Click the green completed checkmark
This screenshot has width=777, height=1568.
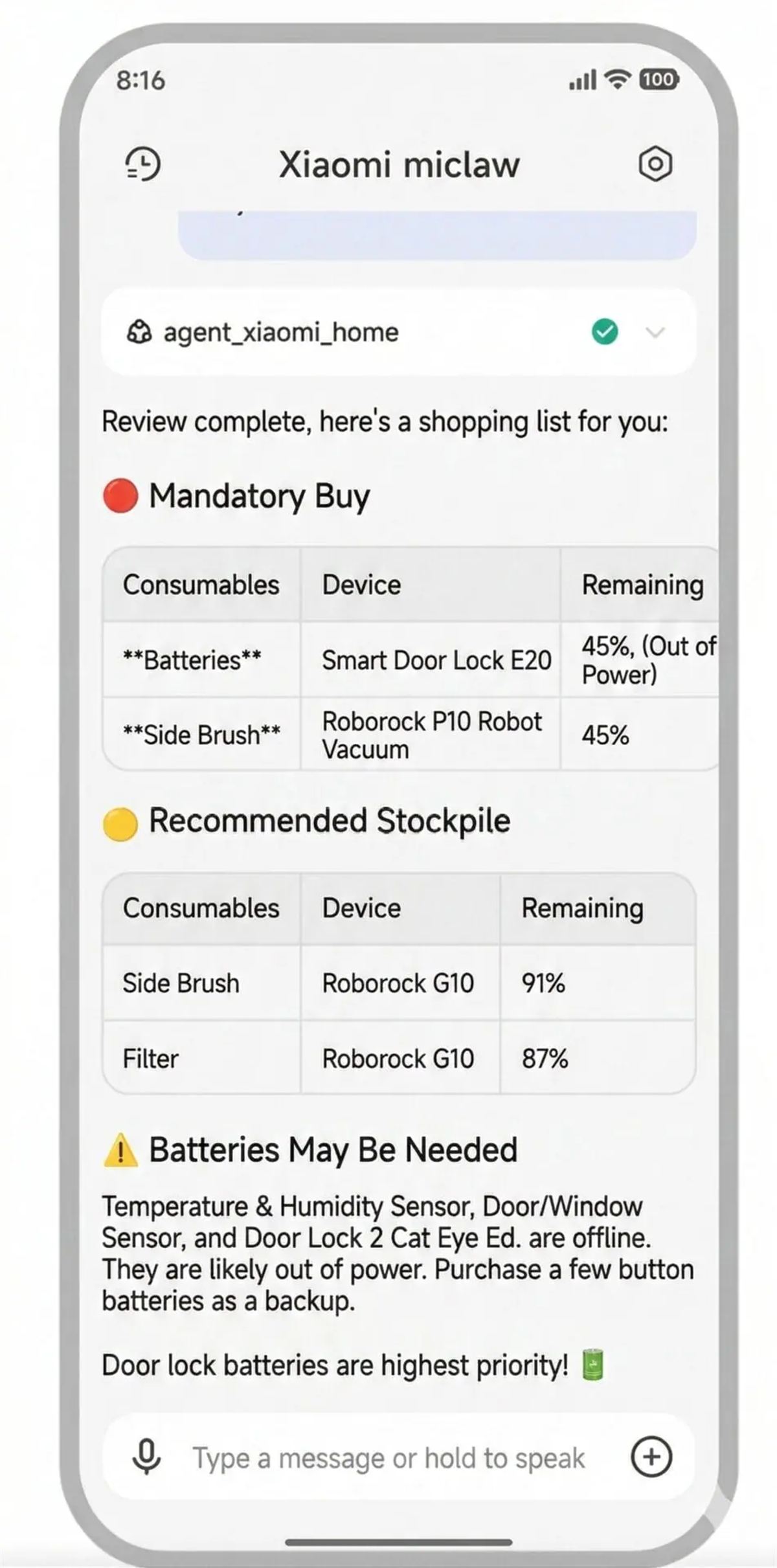coord(605,332)
